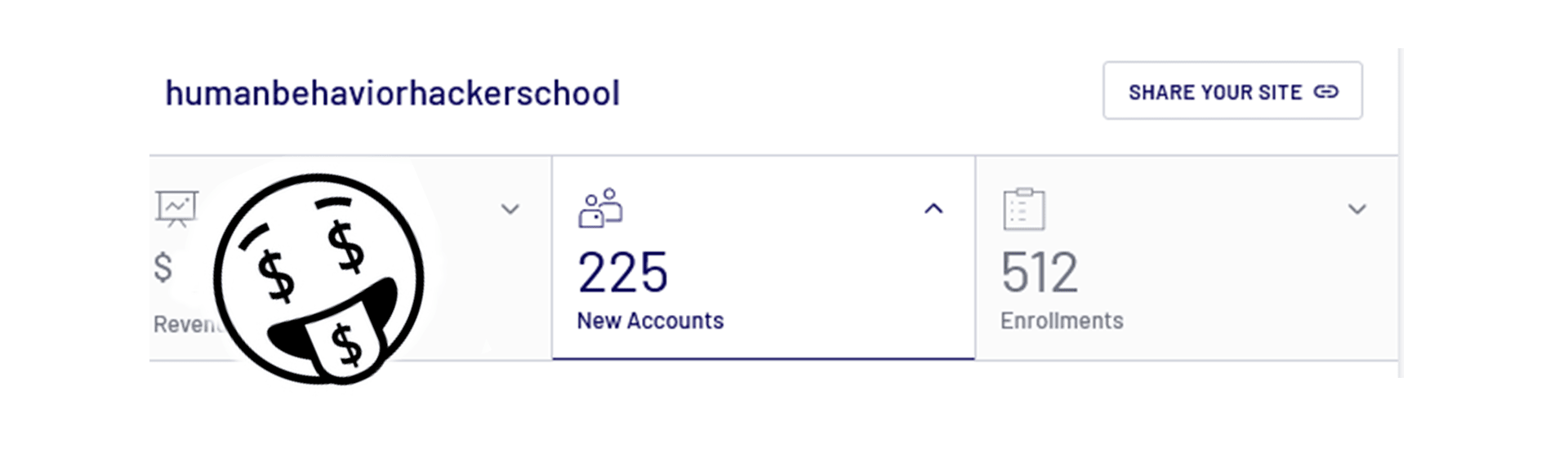Viewport: 1568px width, 453px height.
Task: Open the humanbehaviorhackerschool site title
Action: pyautogui.click(x=392, y=93)
